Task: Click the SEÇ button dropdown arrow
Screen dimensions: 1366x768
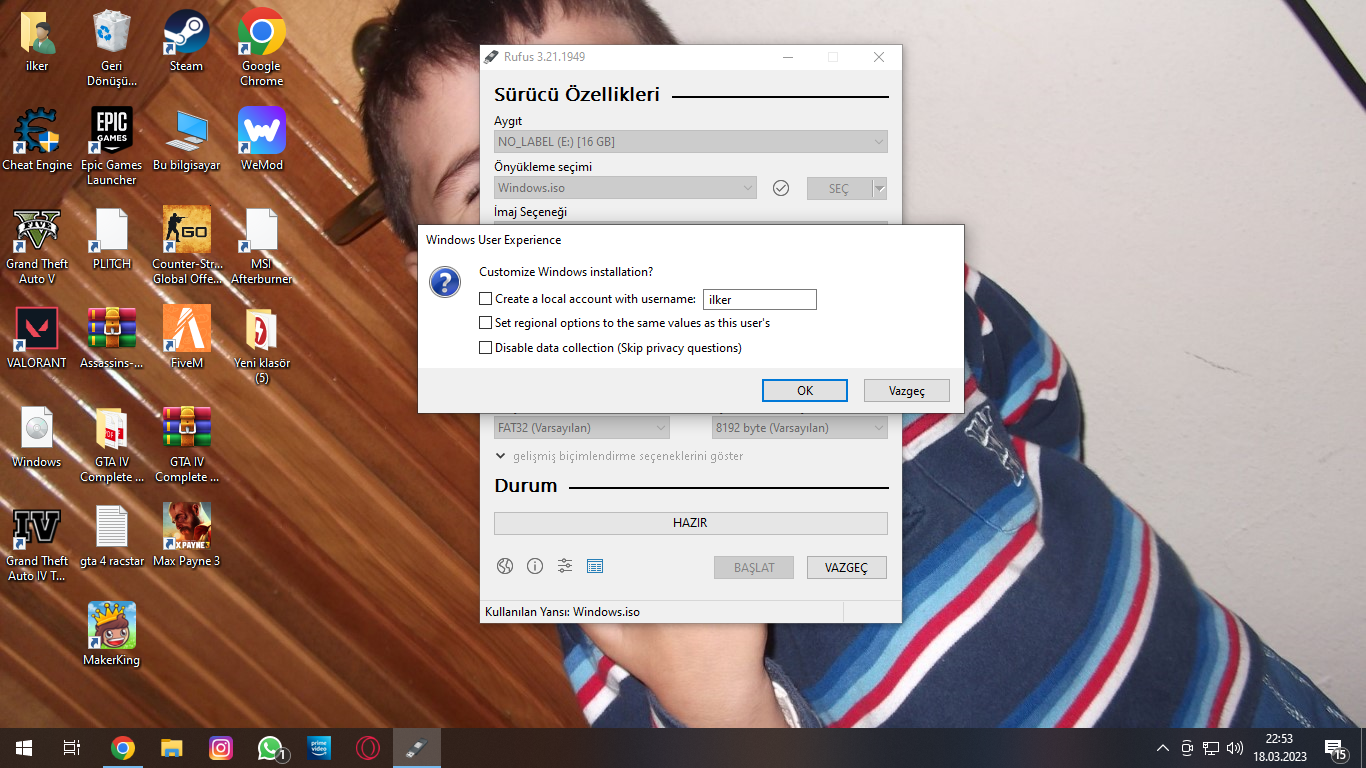Action: pos(879,188)
